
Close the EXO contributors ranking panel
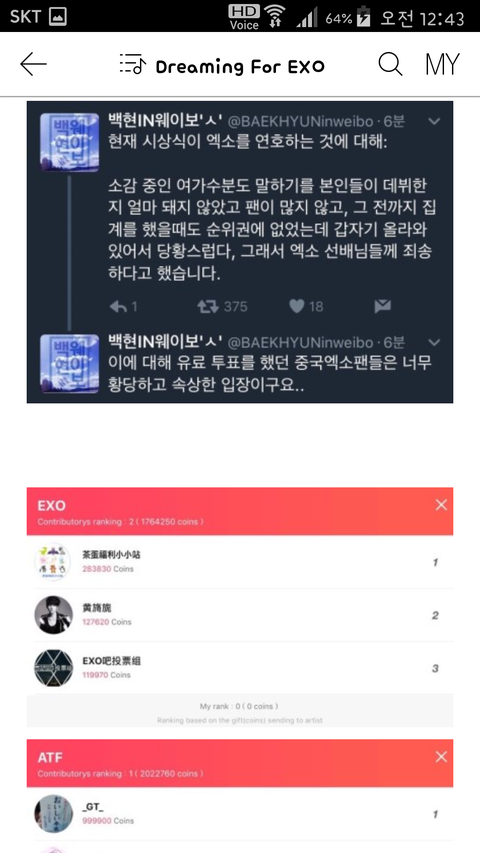click(441, 505)
